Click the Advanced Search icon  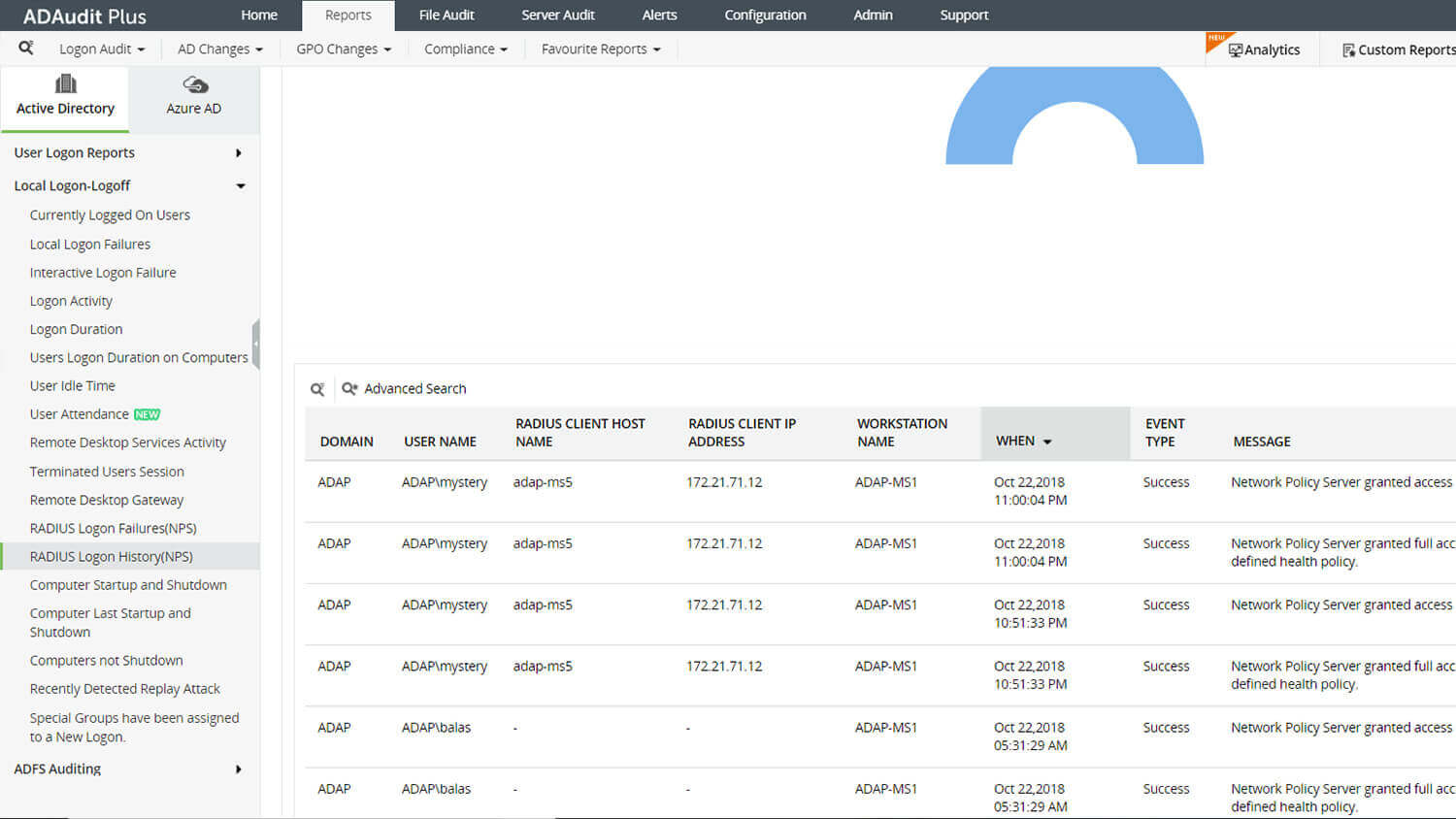pos(349,388)
